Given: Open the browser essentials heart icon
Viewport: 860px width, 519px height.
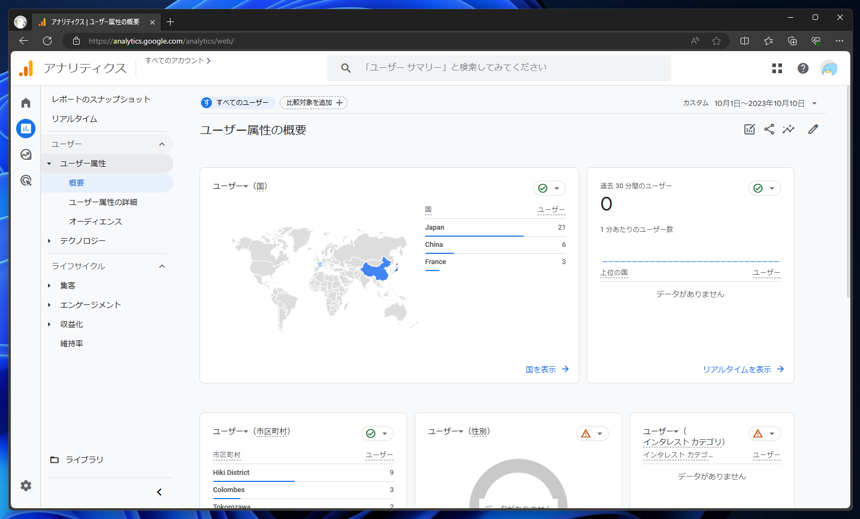Looking at the screenshot, I should [x=816, y=41].
